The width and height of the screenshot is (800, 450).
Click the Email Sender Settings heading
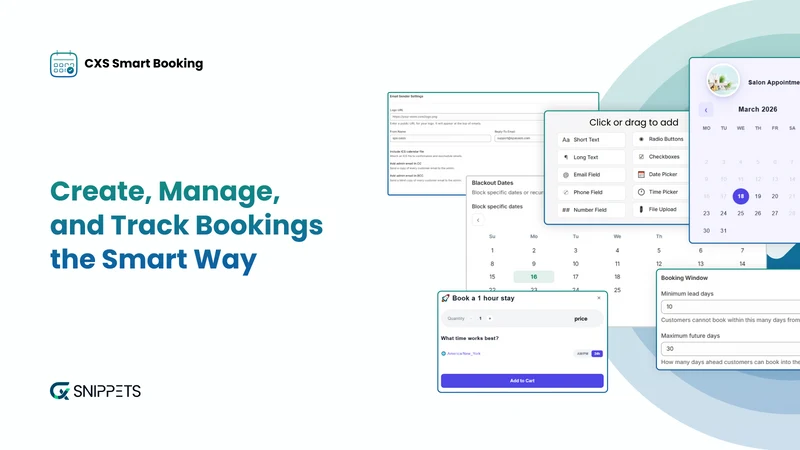407,96
